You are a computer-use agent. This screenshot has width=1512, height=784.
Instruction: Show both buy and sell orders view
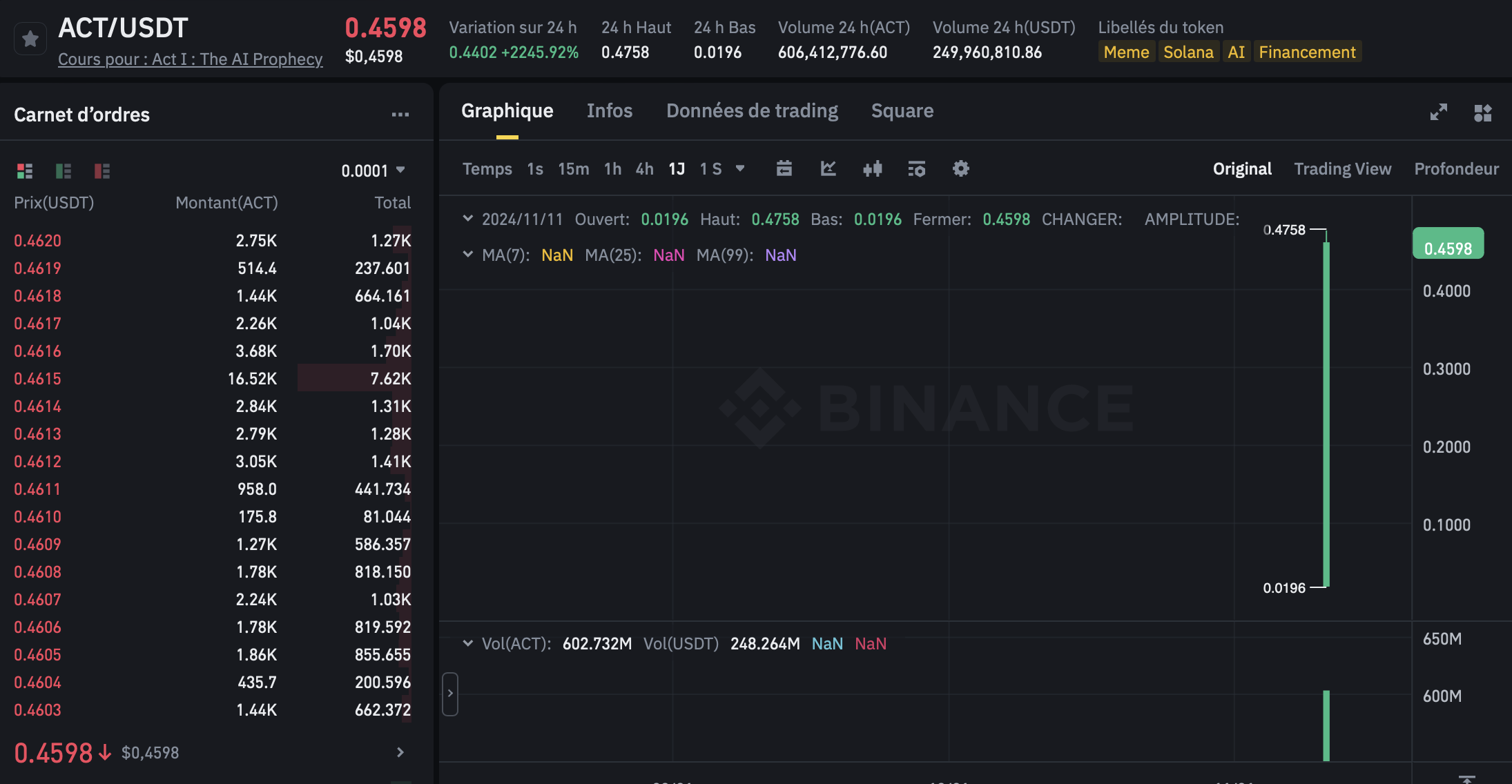25,170
